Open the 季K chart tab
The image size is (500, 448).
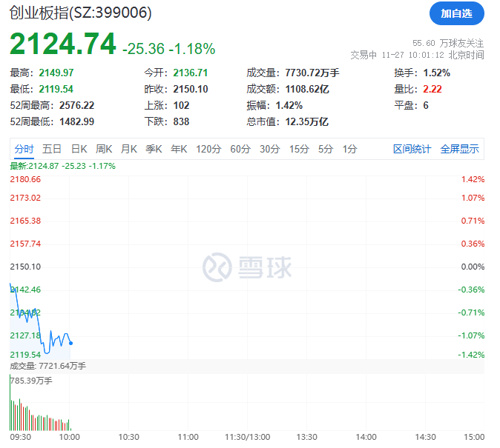click(x=154, y=149)
